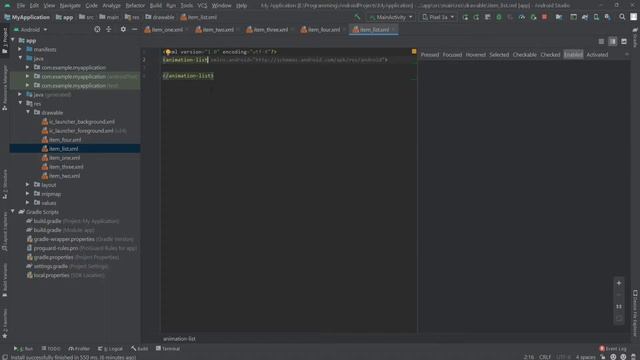The height and width of the screenshot is (360, 640).
Task: Toggle the Selected state
Action: (499, 55)
